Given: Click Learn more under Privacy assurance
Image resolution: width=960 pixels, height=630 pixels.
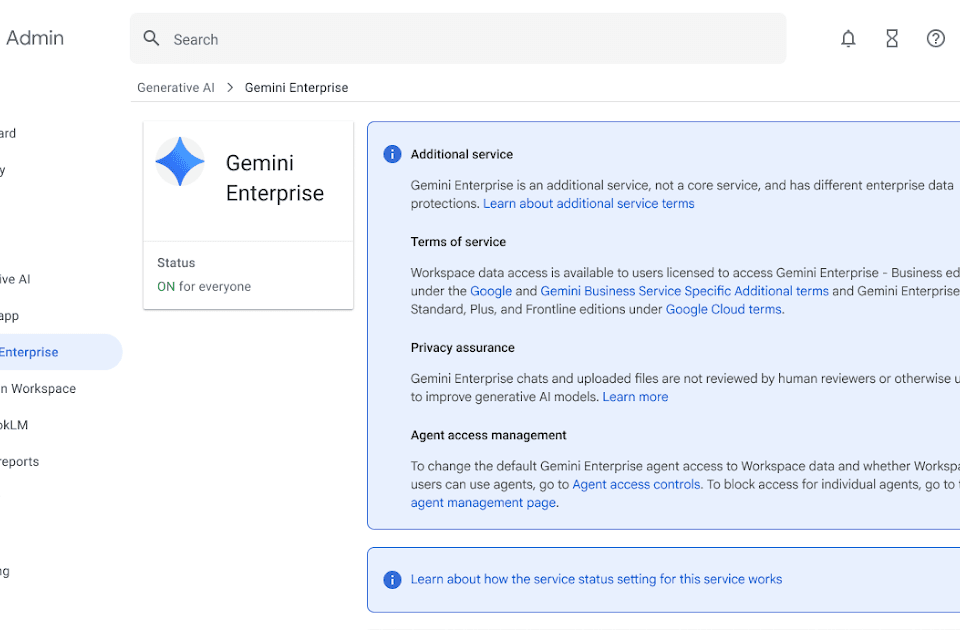Looking at the screenshot, I should [x=635, y=397].
